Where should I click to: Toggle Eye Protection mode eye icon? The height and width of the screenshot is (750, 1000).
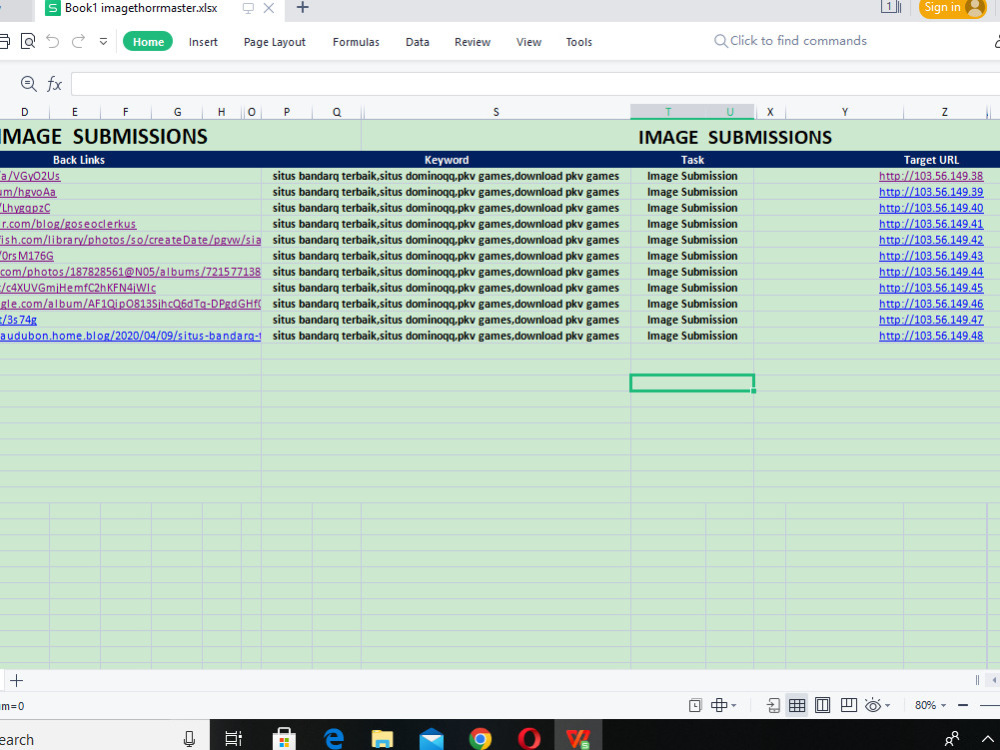(x=873, y=705)
